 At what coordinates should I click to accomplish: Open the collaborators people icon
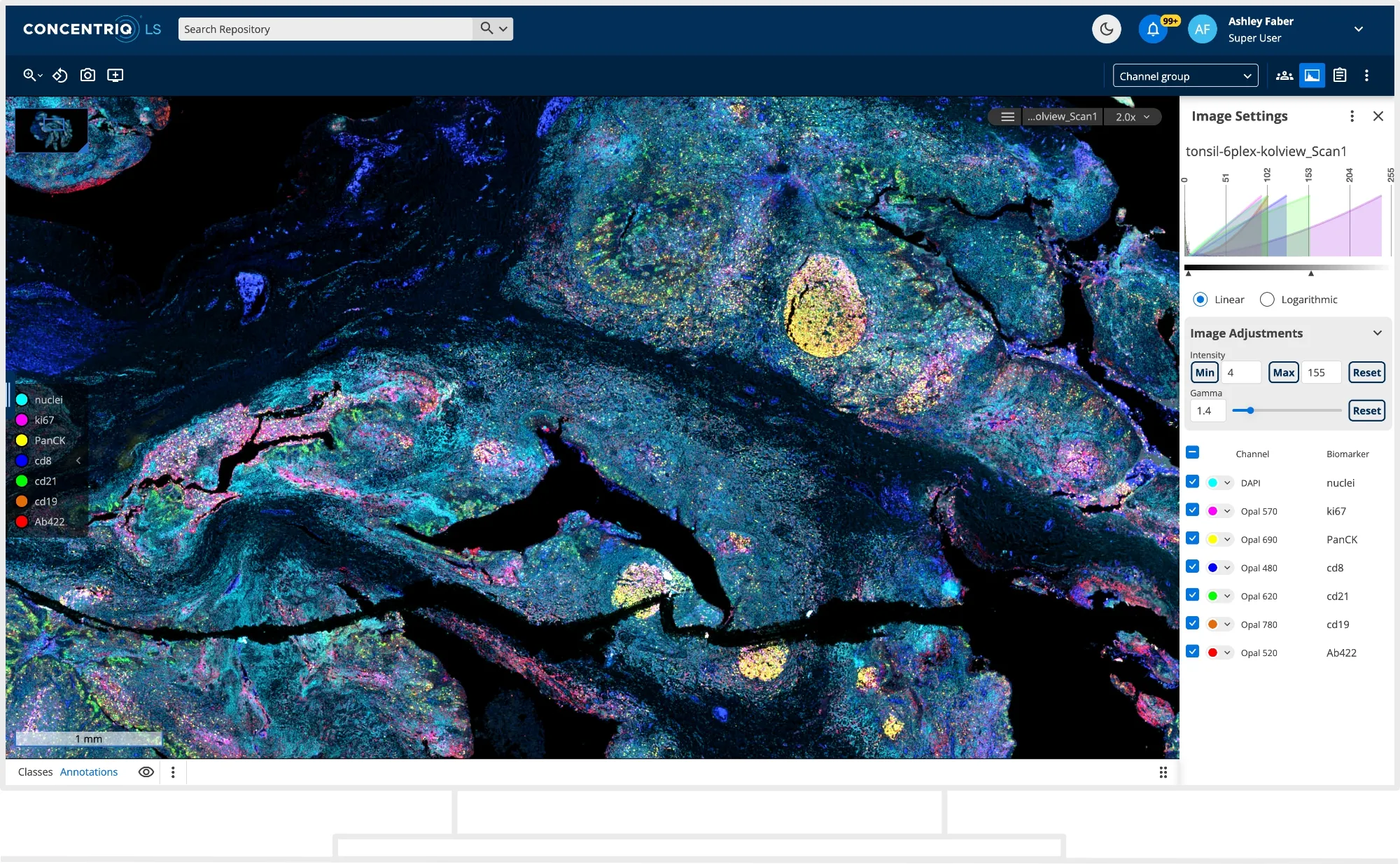1284,76
